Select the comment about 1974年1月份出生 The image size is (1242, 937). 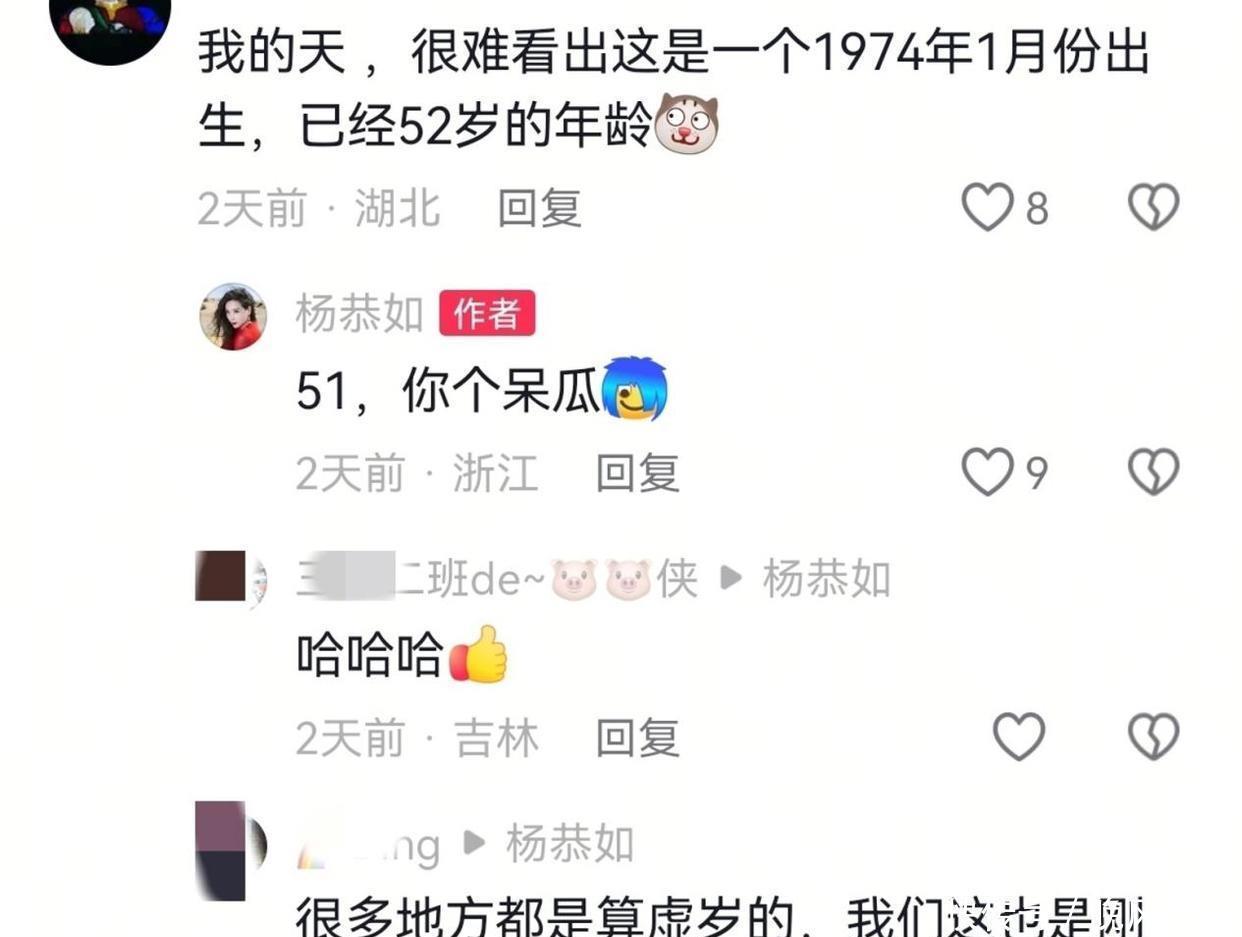(x=673, y=91)
